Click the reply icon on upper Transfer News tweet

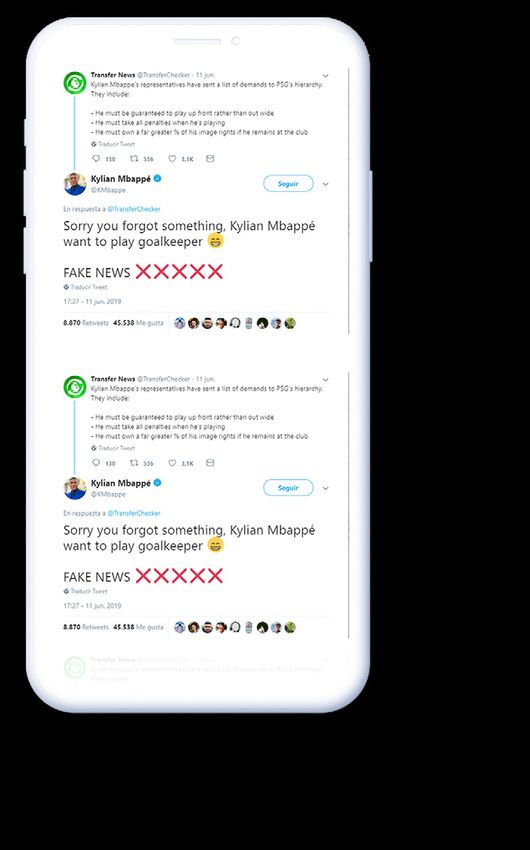(96, 159)
